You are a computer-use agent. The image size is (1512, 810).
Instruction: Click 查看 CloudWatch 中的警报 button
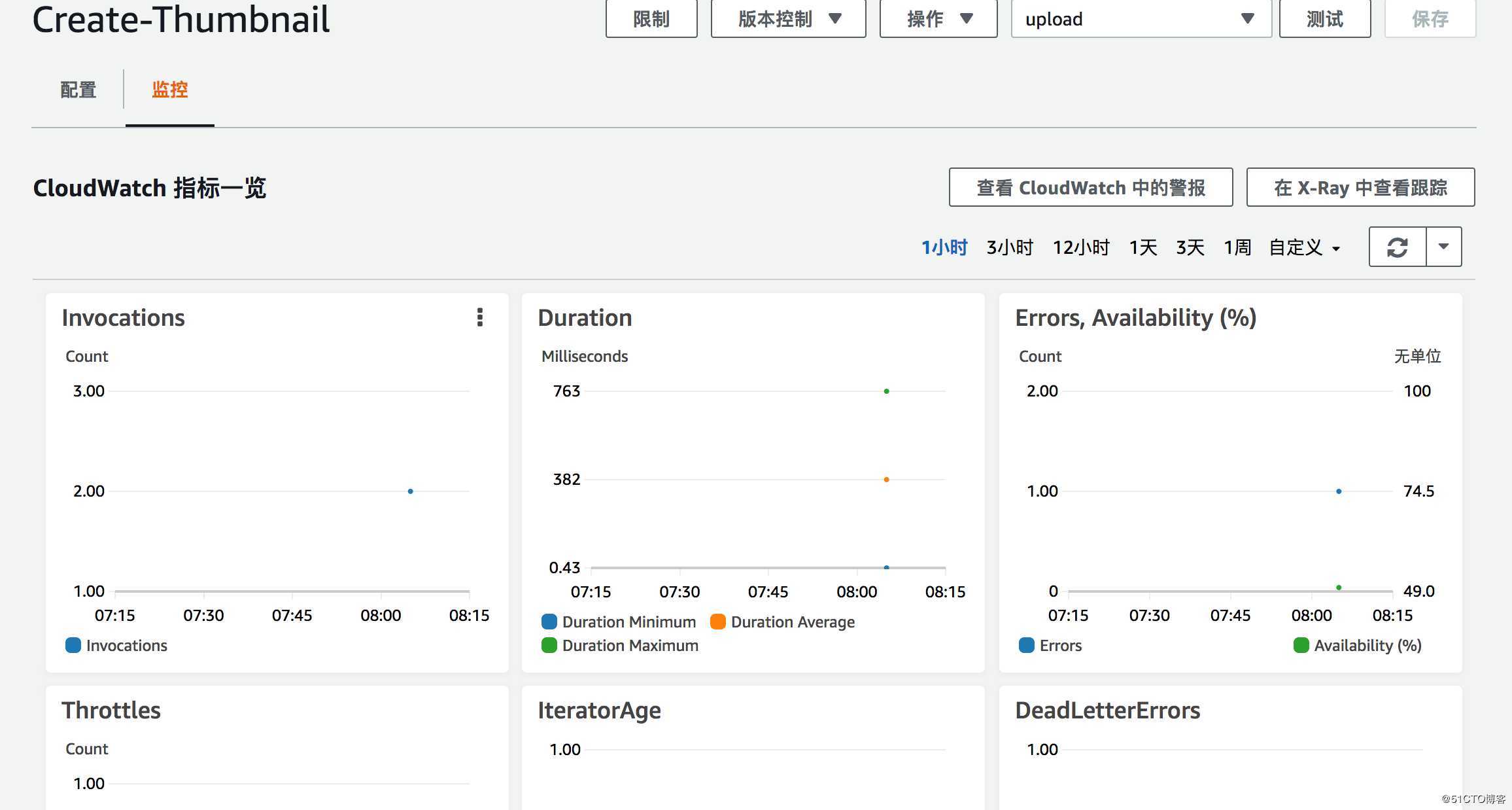click(1091, 188)
